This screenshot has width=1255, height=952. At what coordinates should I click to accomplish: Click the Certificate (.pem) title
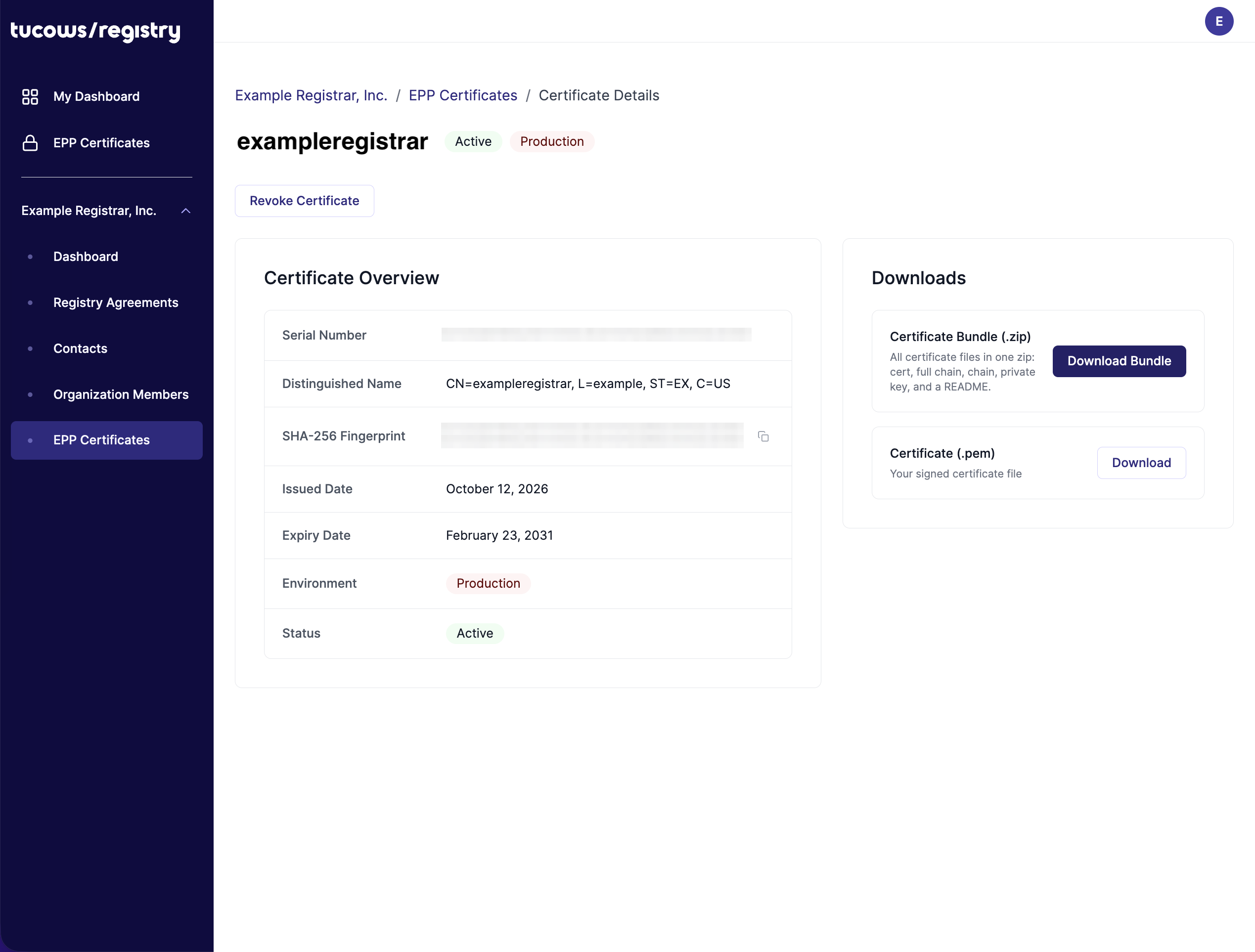tap(942, 454)
